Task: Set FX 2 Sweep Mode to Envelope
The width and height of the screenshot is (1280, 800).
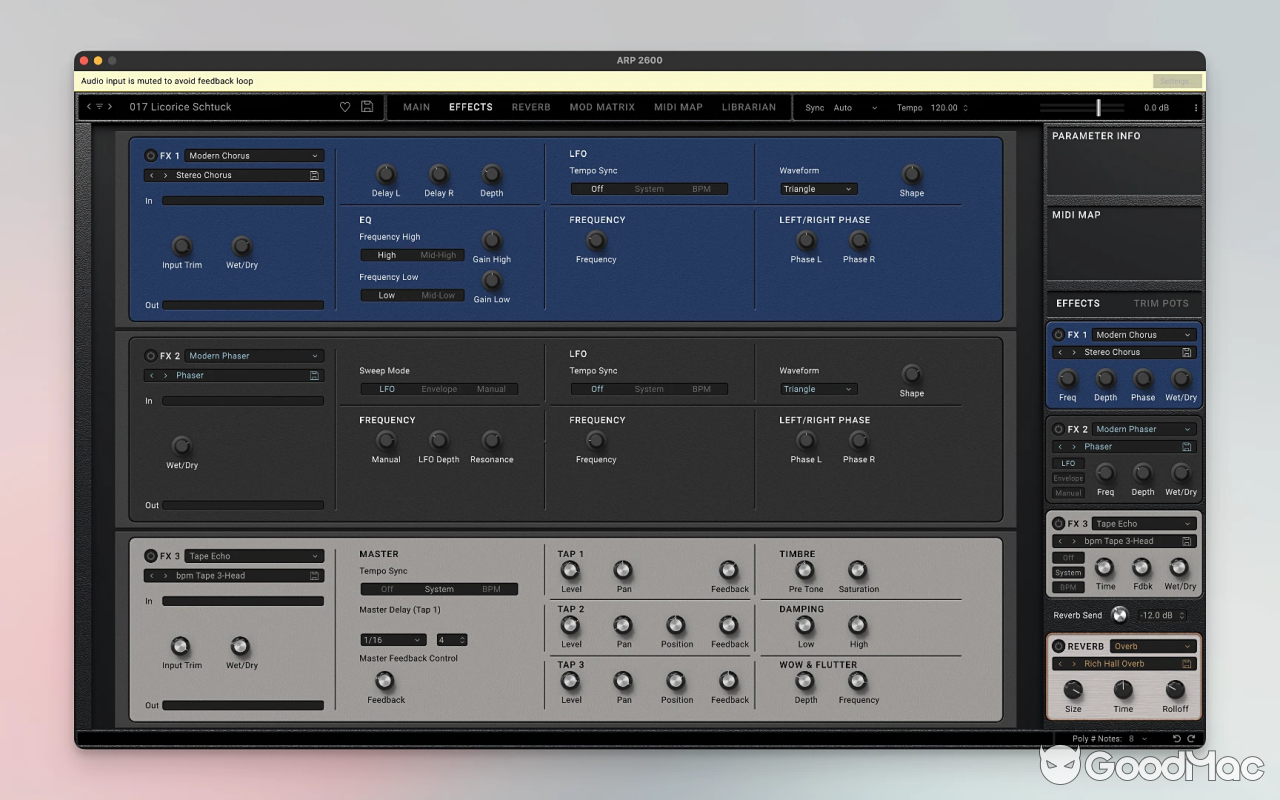Action: tap(440, 389)
